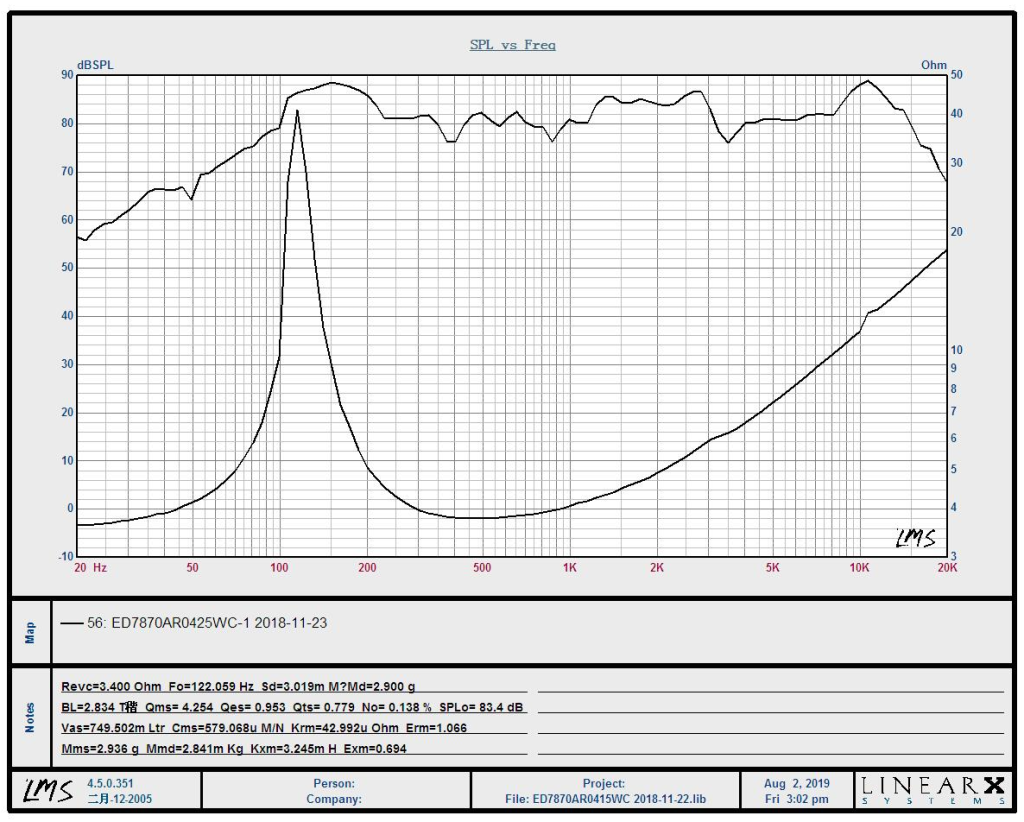Click the File name ED7870AR0415WC 2018-11-22.lib
This screenshot has width=1024, height=822.
point(604,799)
